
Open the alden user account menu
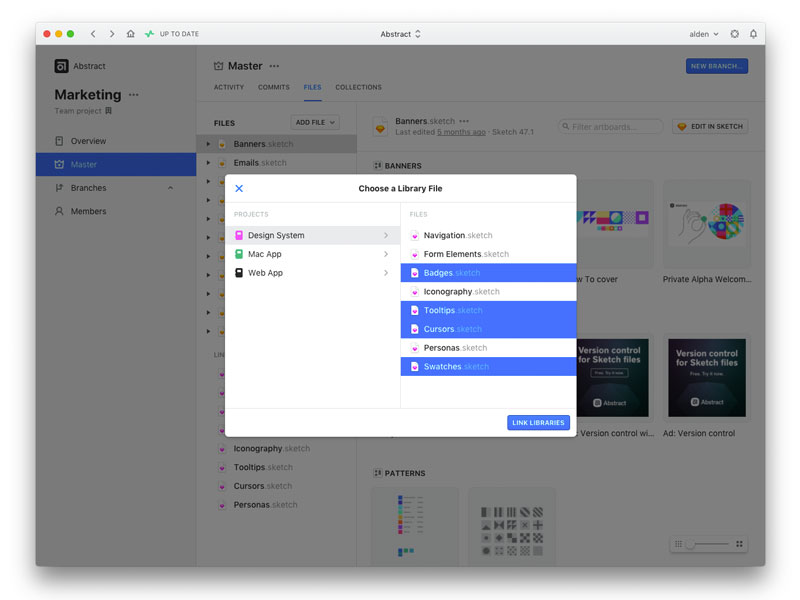[704, 34]
